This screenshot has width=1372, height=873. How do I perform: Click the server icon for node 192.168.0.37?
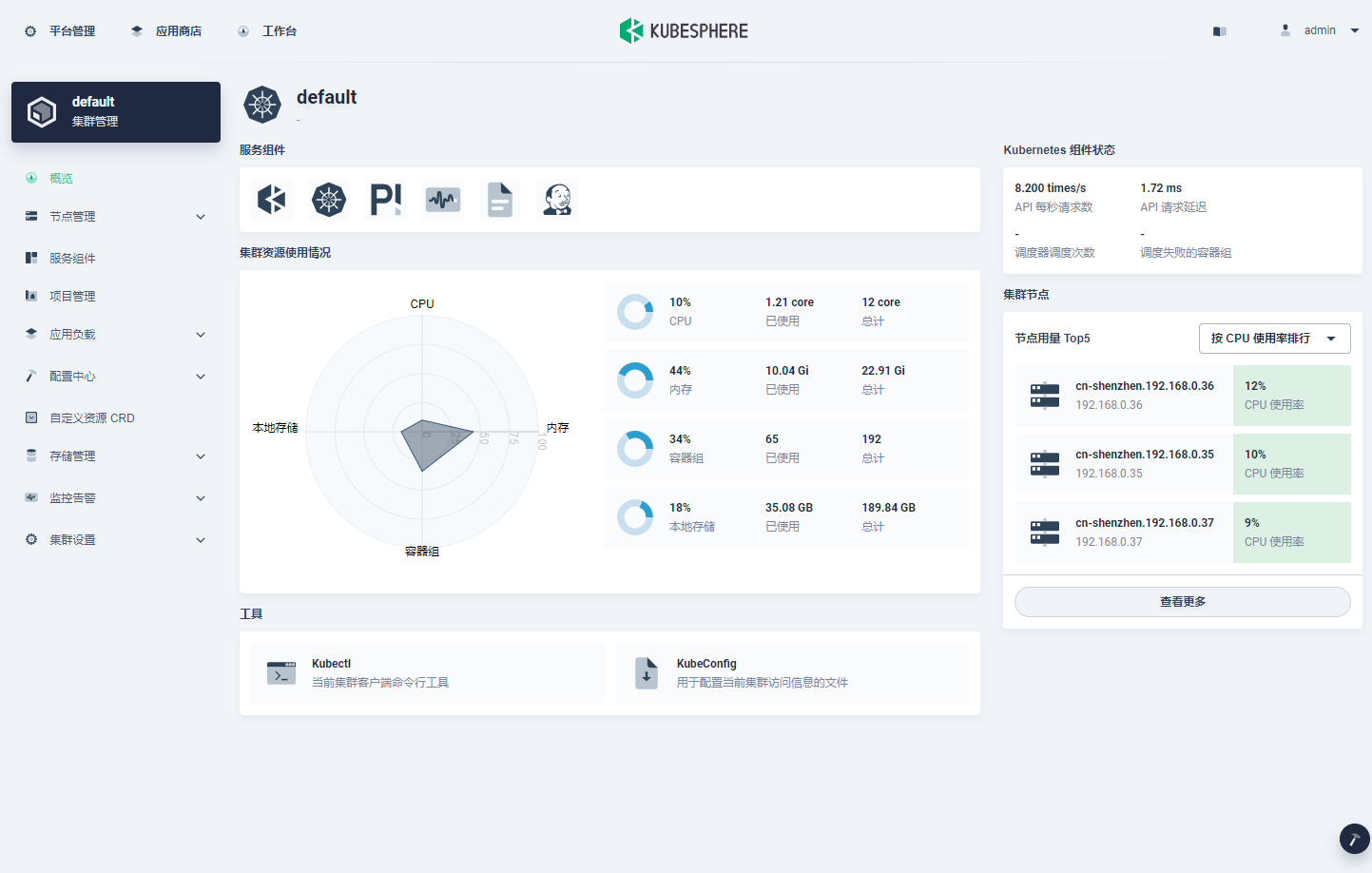click(x=1045, y=533)
